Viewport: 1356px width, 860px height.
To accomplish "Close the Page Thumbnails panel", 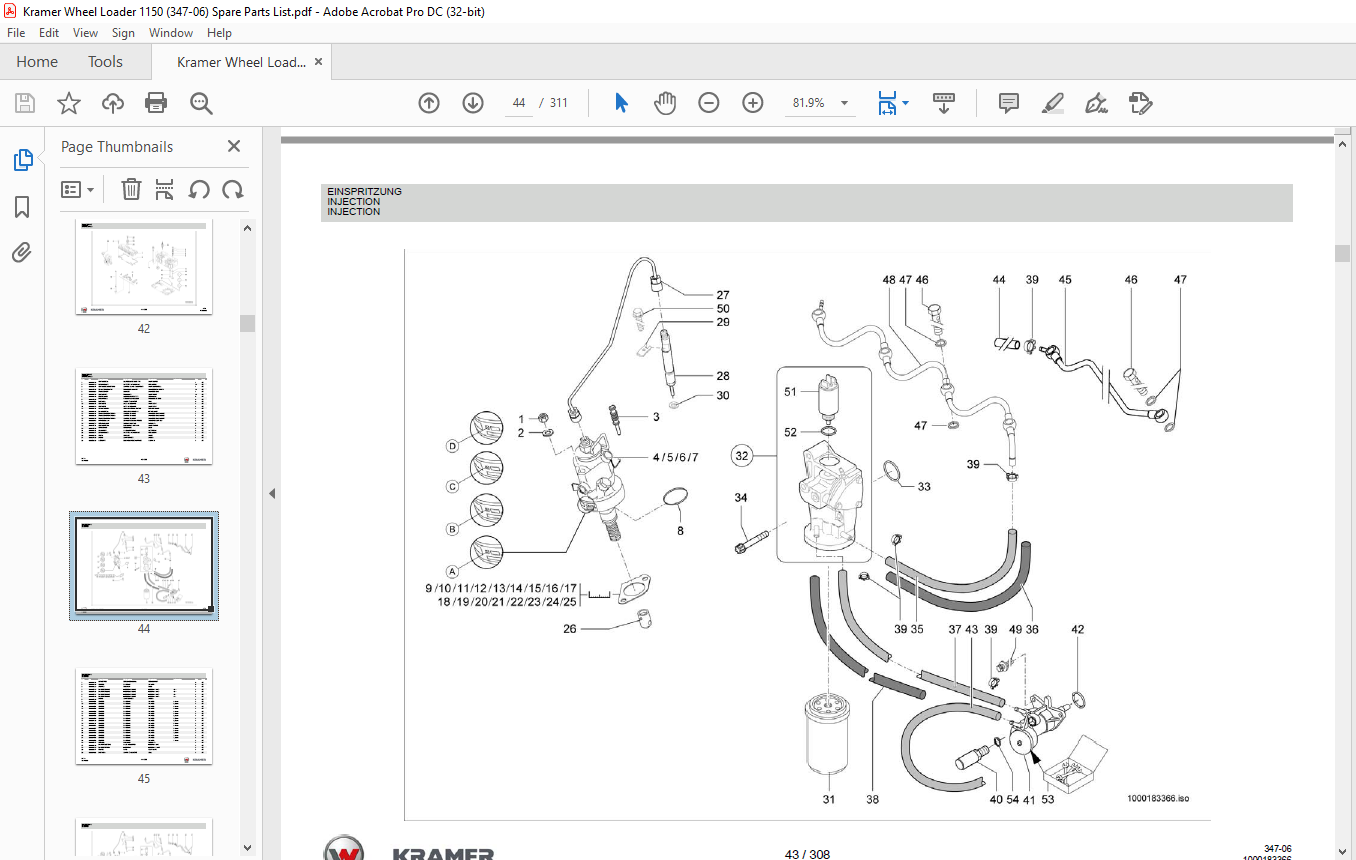I will (234, 146).
